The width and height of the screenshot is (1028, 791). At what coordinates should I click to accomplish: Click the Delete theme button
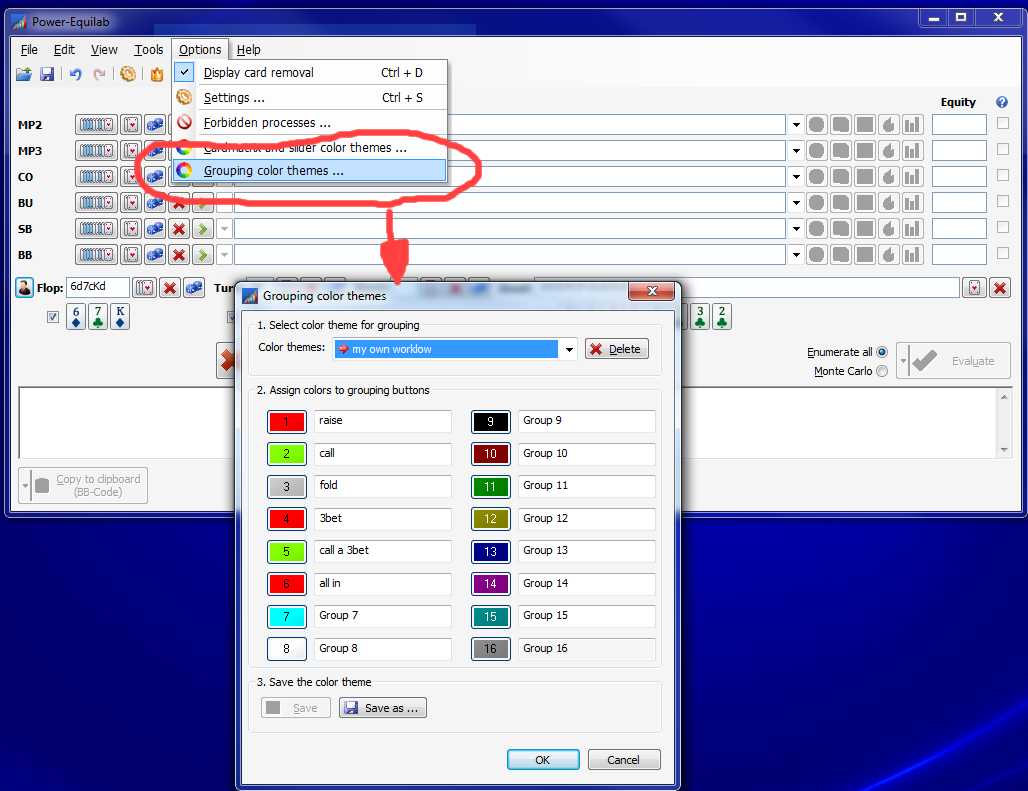(x=617, y=349)
